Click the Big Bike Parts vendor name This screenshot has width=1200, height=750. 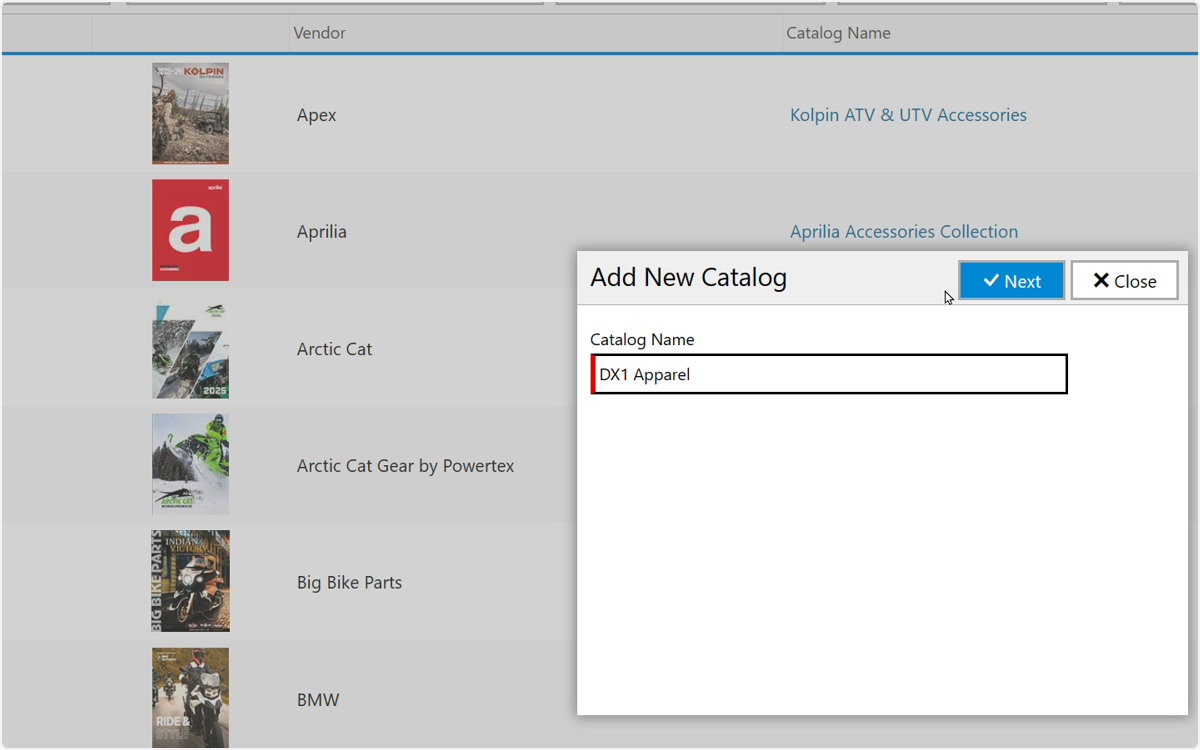[x=349, y=583]
